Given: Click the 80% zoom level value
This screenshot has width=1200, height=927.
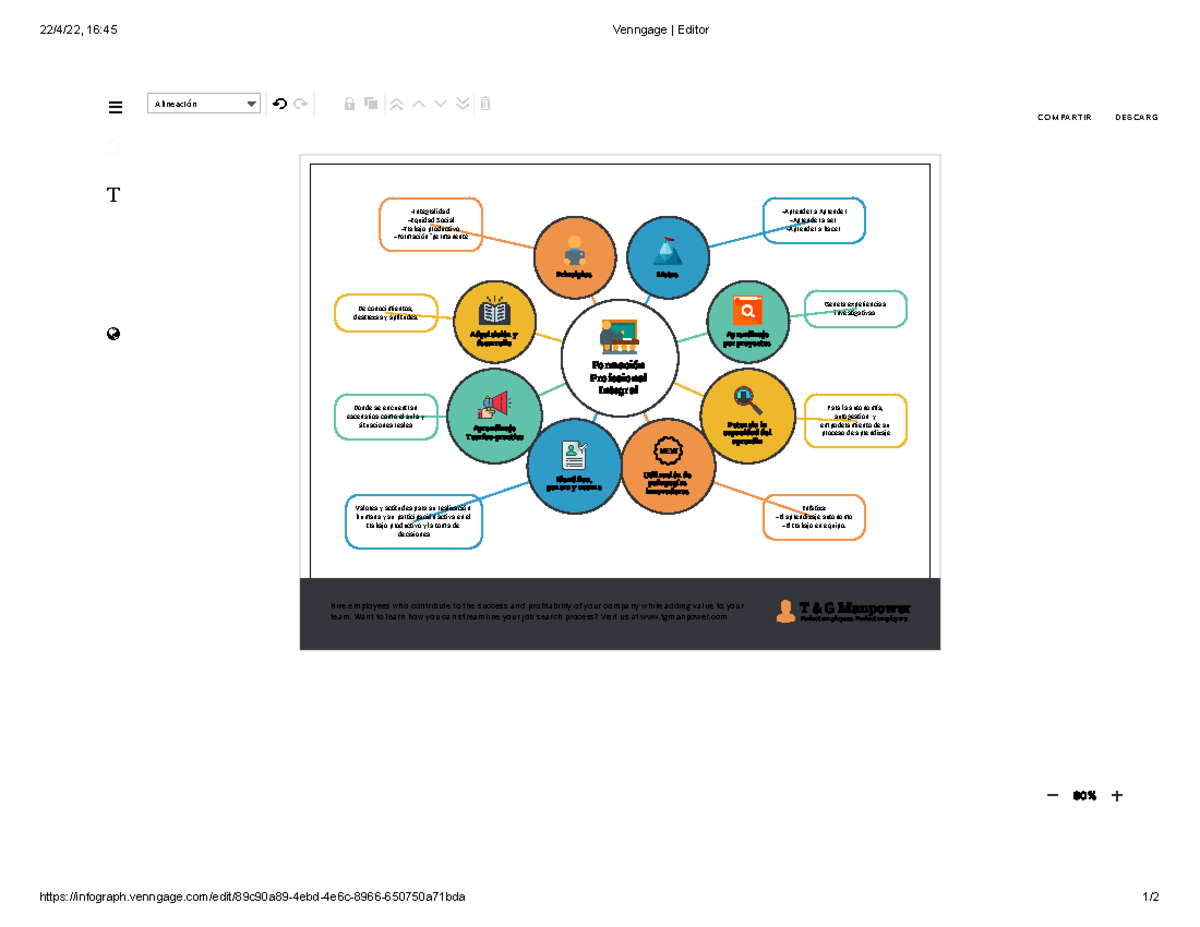Looking at the screenshot, I should (1084, 796).
